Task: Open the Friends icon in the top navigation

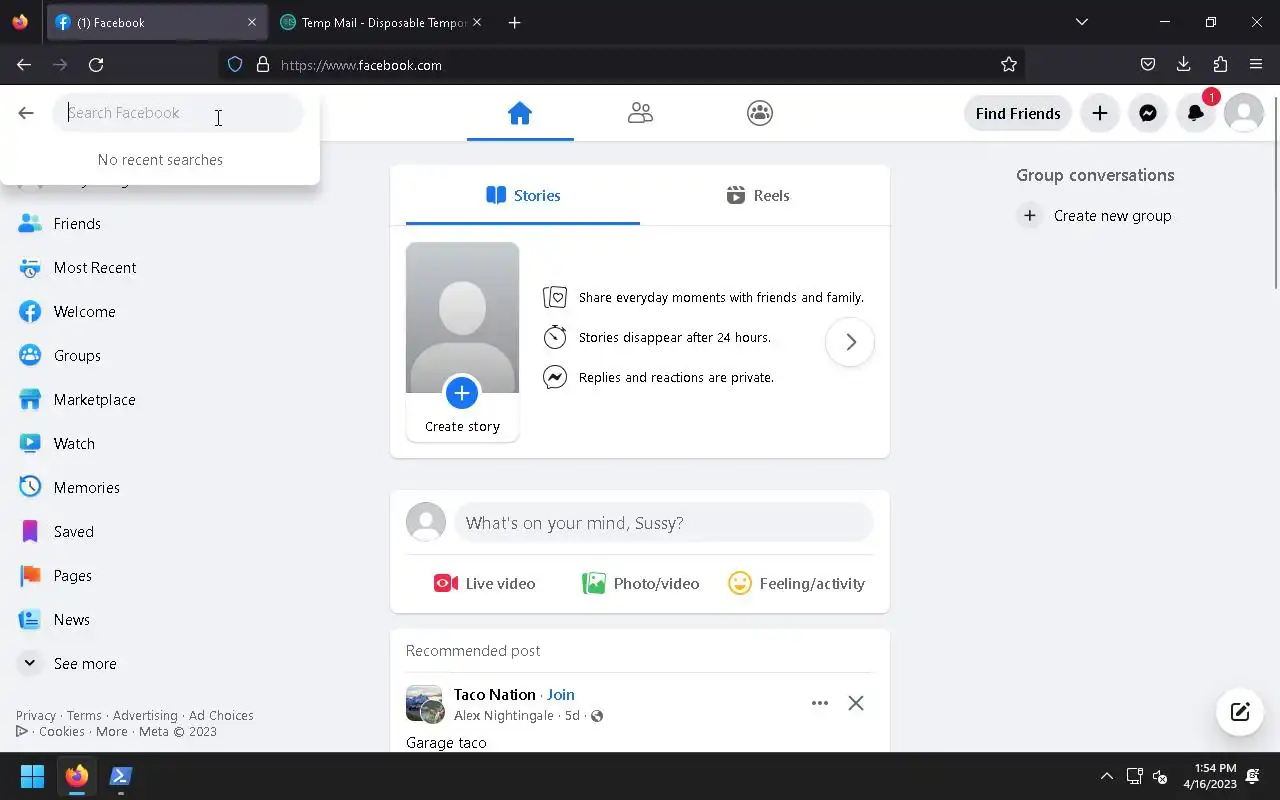Action: 640,113
